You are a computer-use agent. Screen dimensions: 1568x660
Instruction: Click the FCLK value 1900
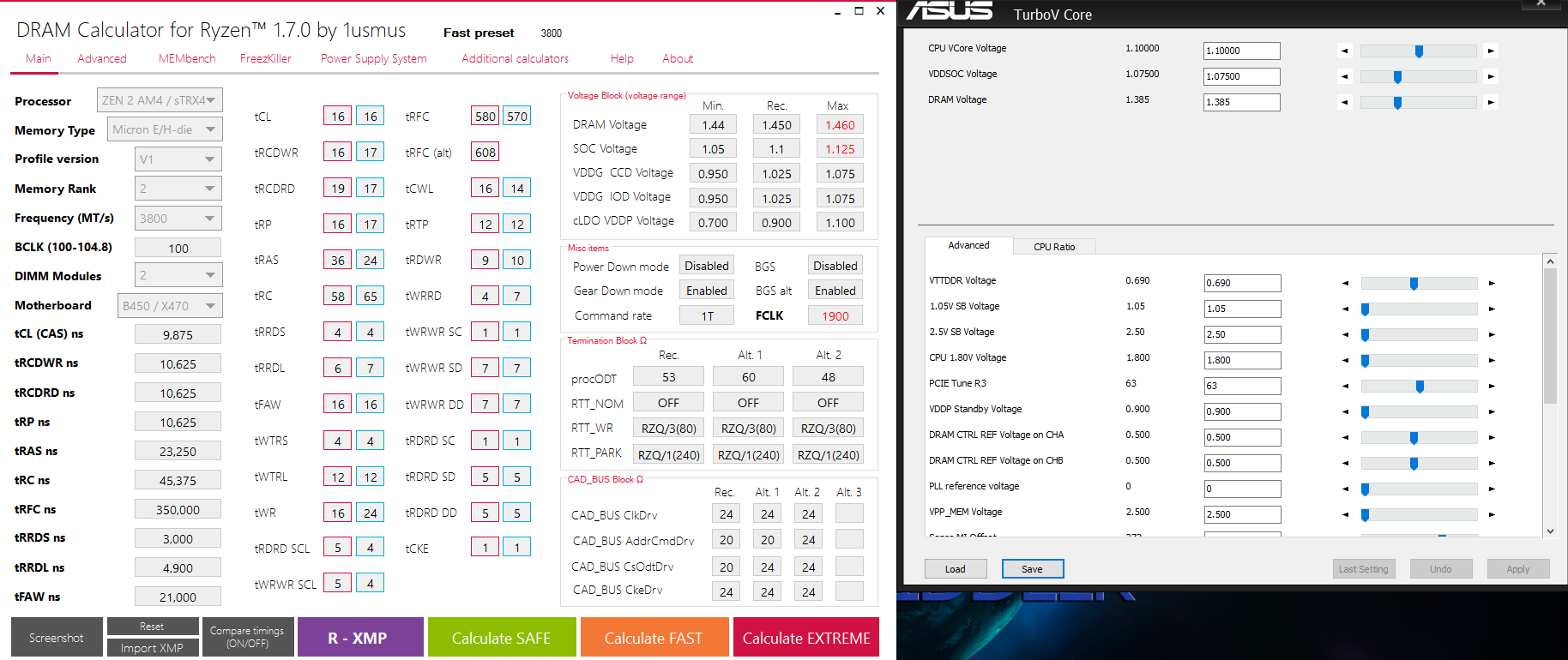(x=835, y=315)
